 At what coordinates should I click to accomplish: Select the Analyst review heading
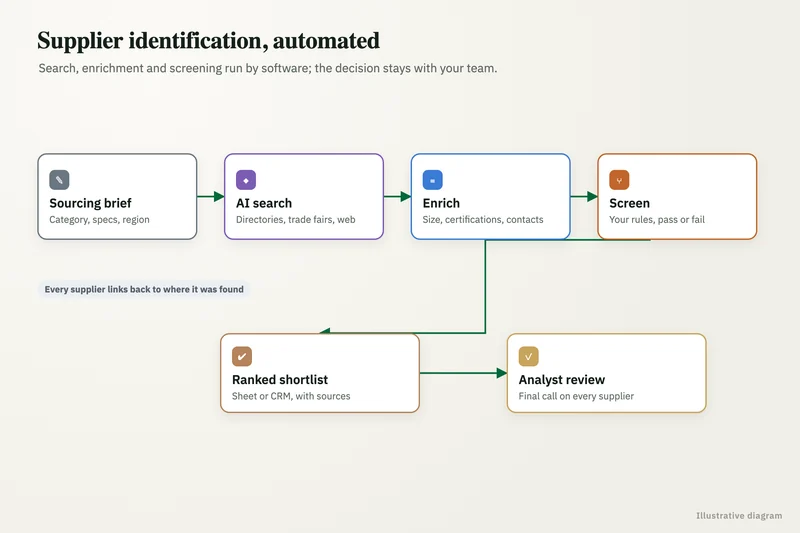(x=562, y=379)
